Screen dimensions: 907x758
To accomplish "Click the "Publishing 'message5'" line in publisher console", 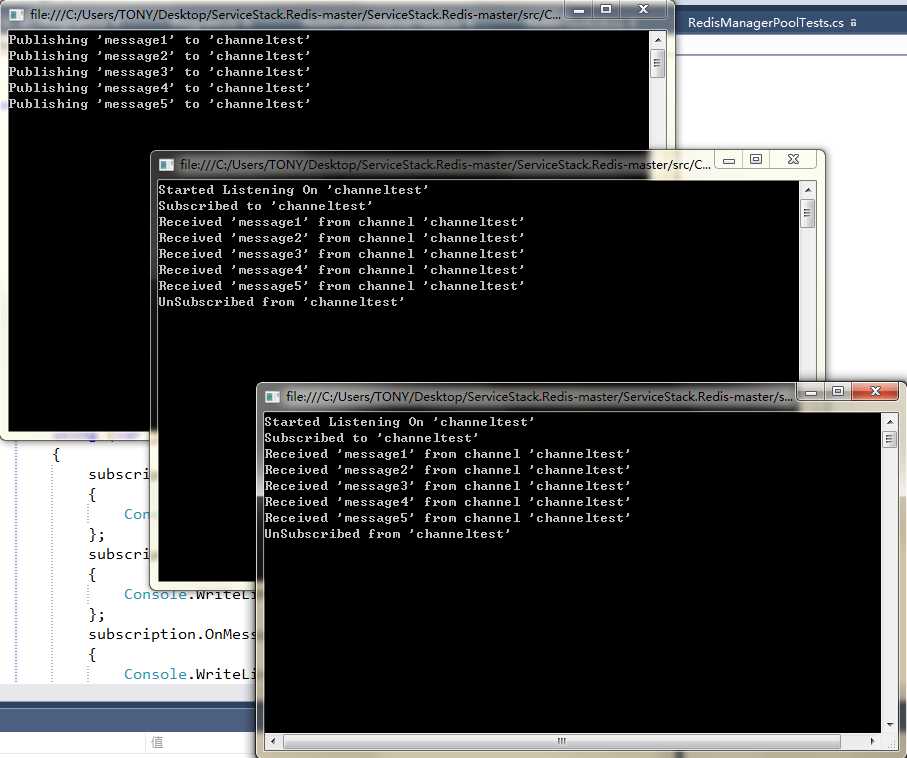I will click(159, 104).
